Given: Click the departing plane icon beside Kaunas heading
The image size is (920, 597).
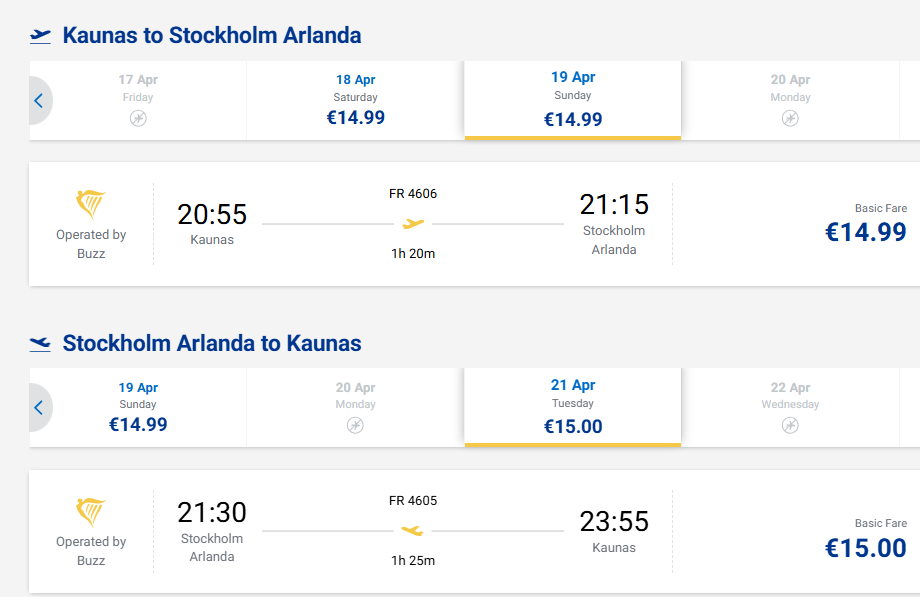Looking at the screenshot, I should click(x=40, y=36).
